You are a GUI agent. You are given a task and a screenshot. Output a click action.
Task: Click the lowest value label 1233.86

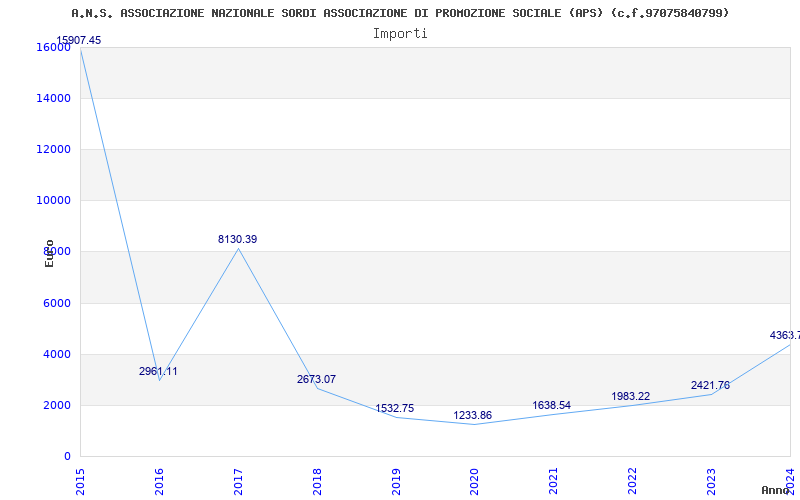pos(473,415)
